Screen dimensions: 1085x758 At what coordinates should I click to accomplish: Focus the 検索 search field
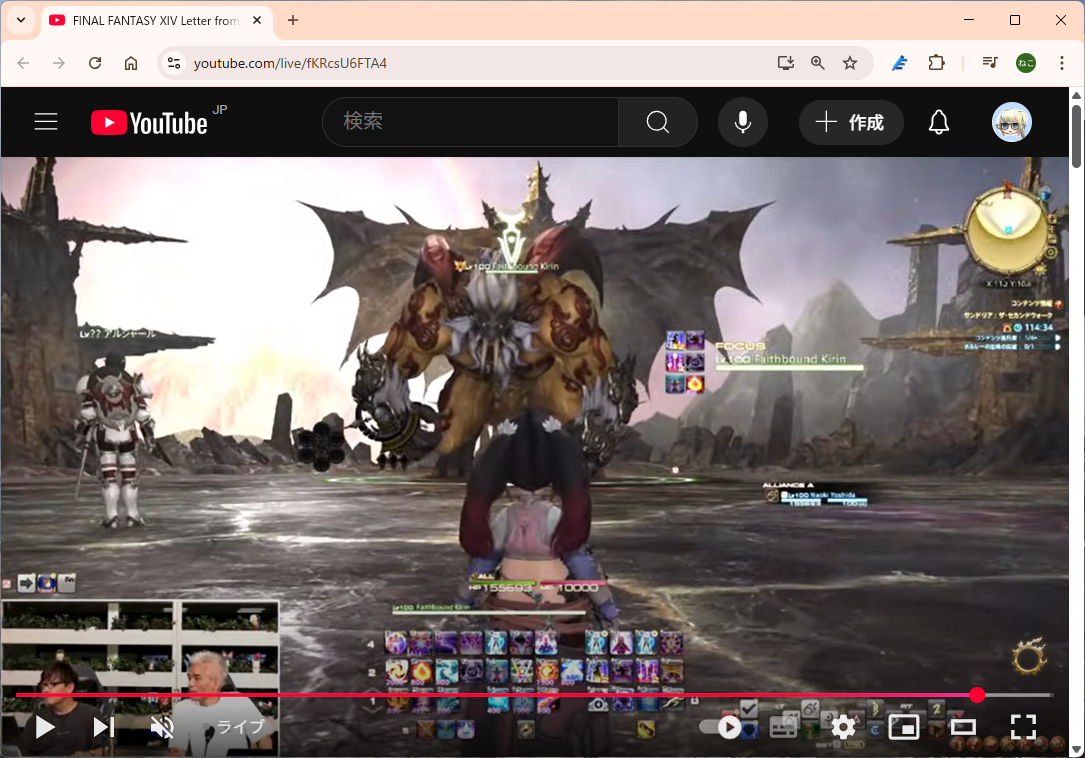click(471, 122)
